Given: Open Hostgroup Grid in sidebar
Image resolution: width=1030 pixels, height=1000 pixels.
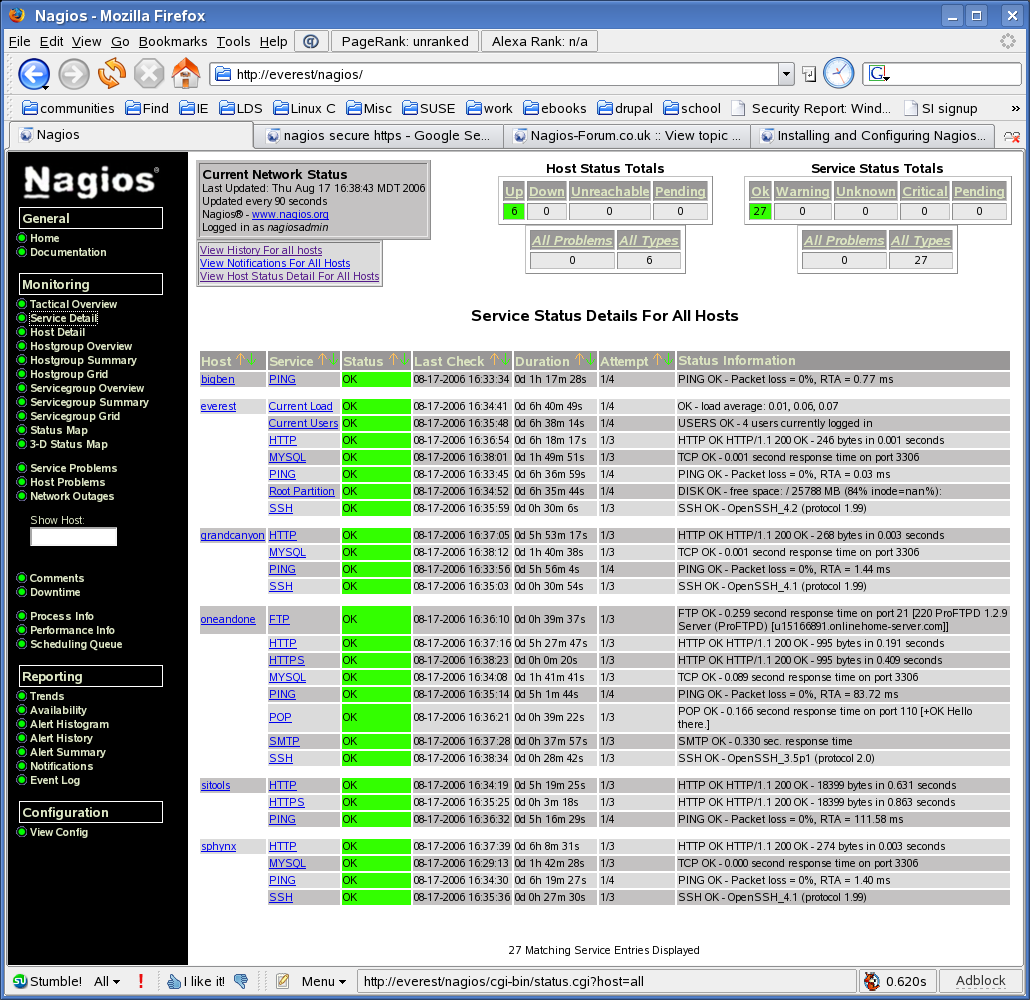Looking at the screenshot, I should (69, 374).
